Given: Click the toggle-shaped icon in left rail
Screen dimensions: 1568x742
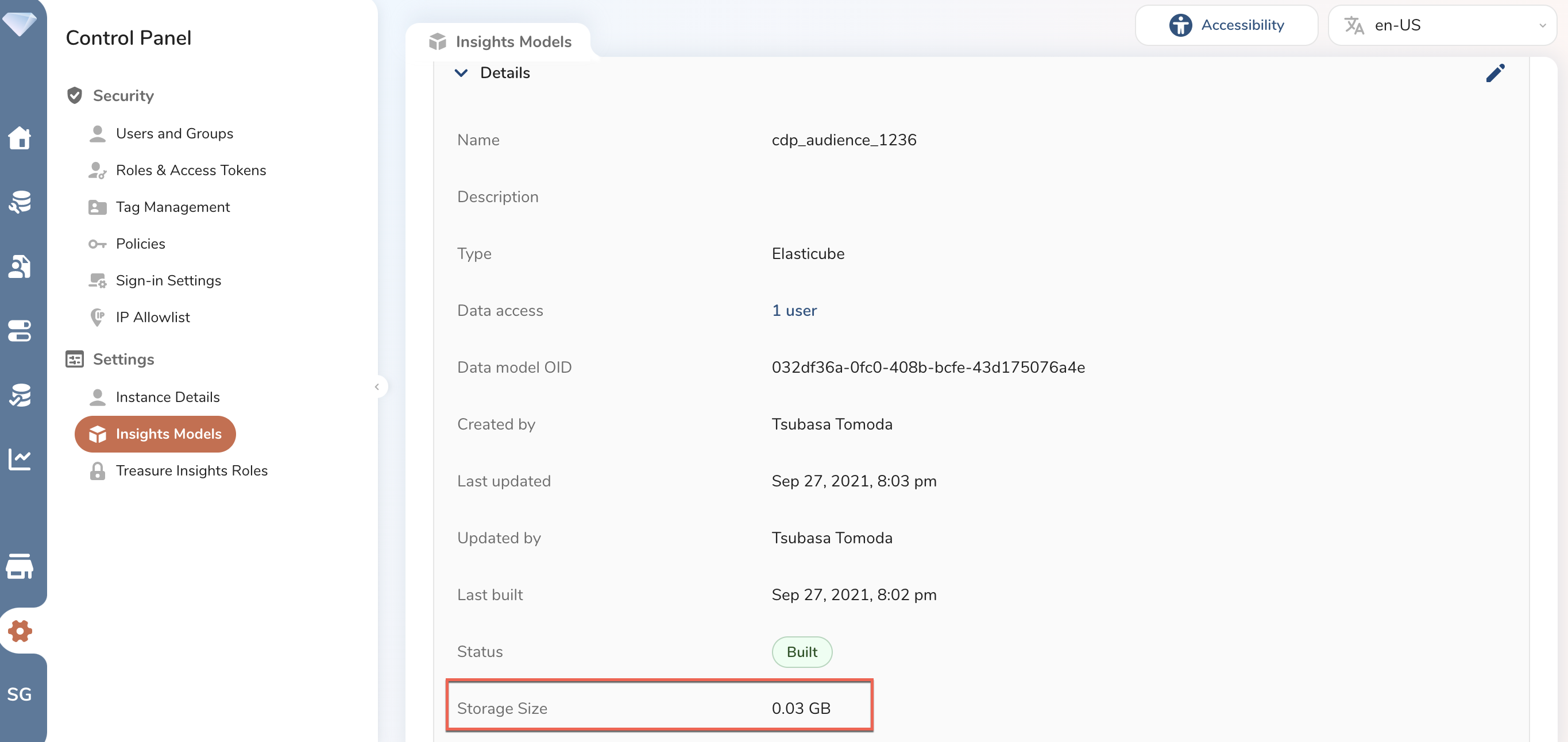Looking at the screenshot, I should click(x=20, y=331).
